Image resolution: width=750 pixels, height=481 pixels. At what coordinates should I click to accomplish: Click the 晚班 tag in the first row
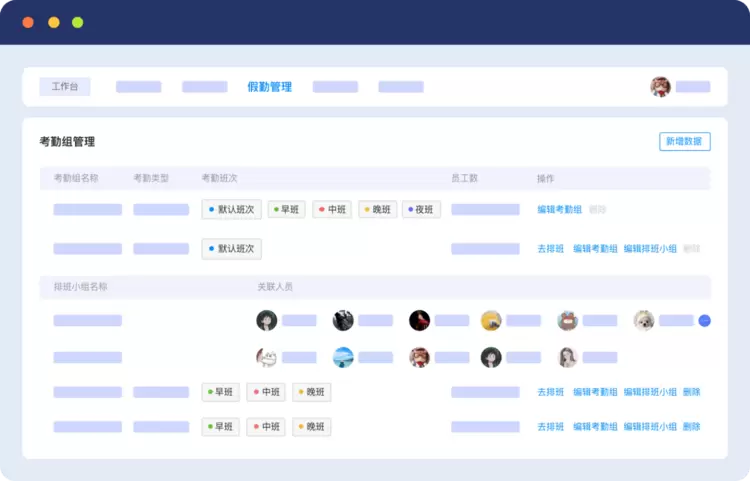377,210
